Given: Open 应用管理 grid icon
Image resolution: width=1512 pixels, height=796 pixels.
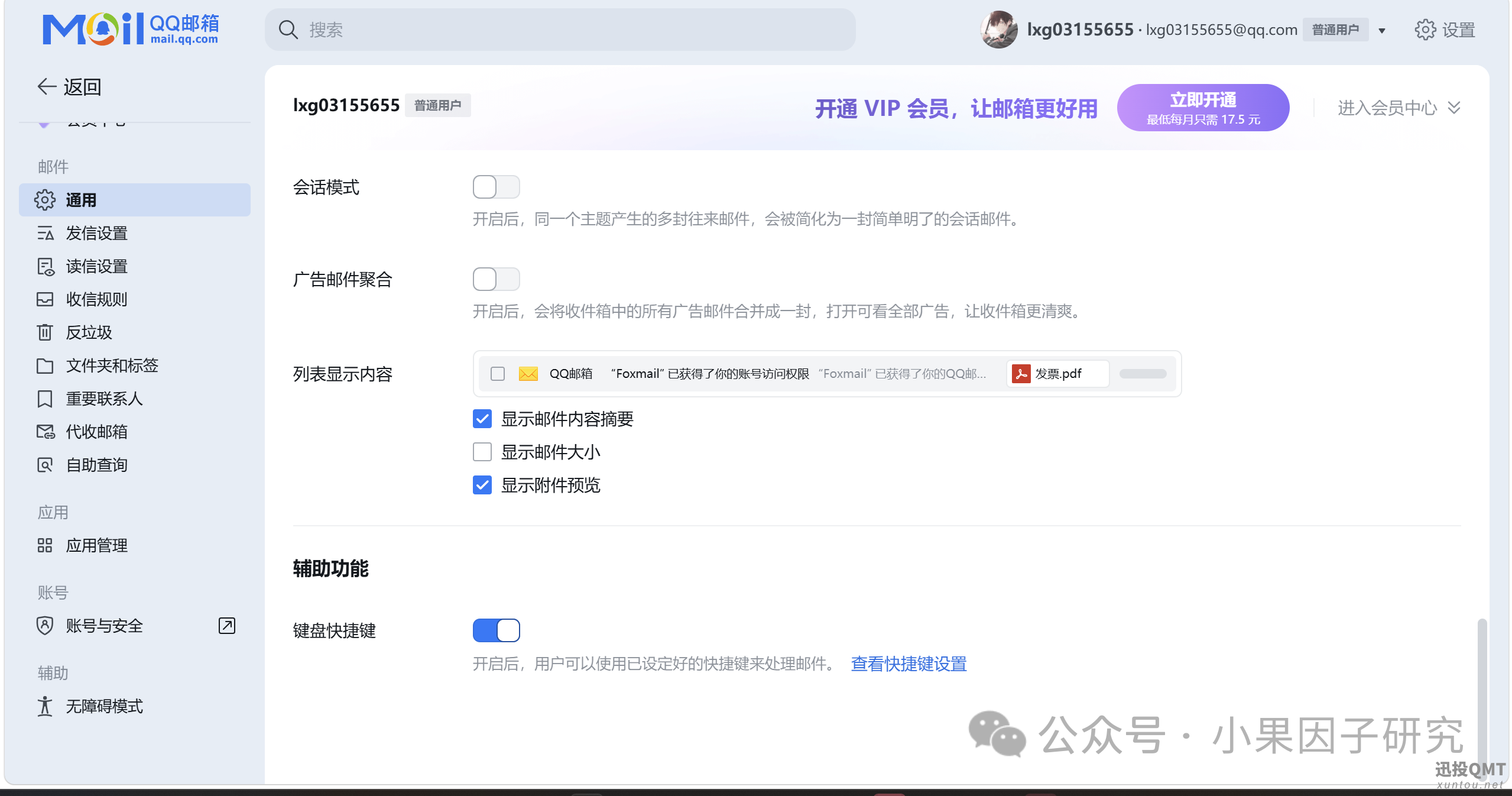Looking at the screenshot, I should tap(45, 545).
